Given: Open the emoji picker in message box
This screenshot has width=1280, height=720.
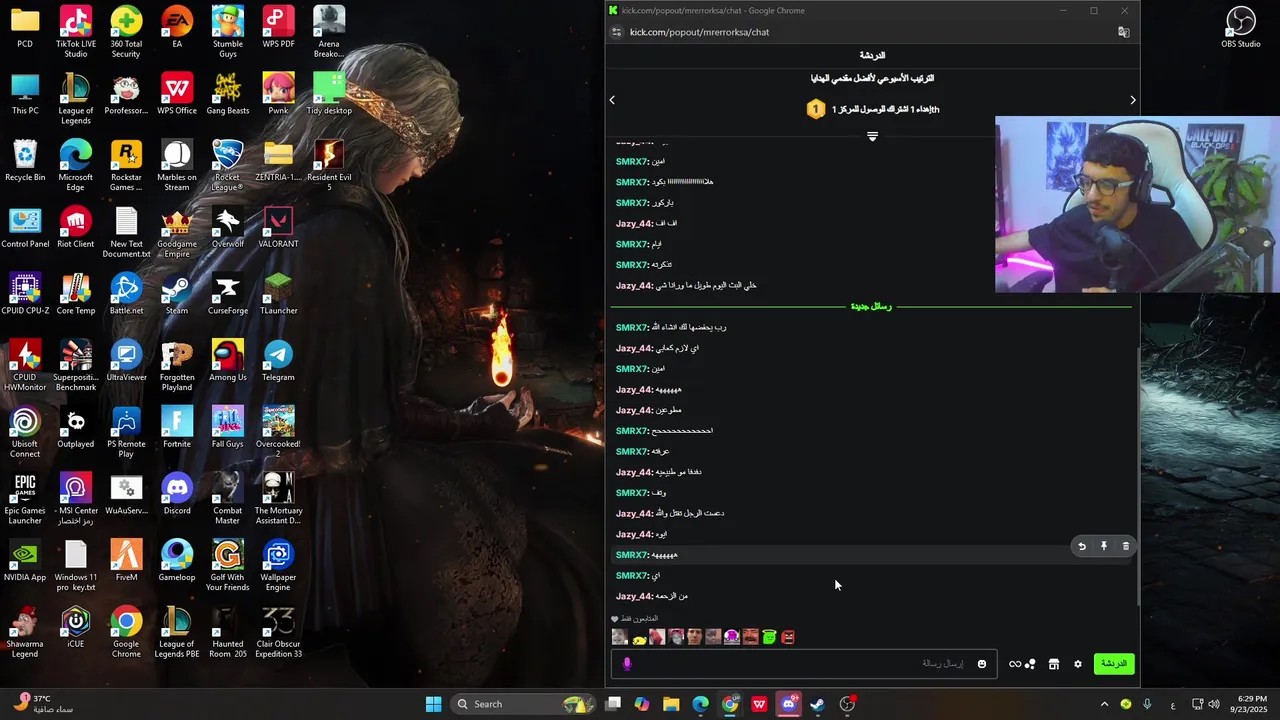Looking at the screenshot, I should point(982,664).
